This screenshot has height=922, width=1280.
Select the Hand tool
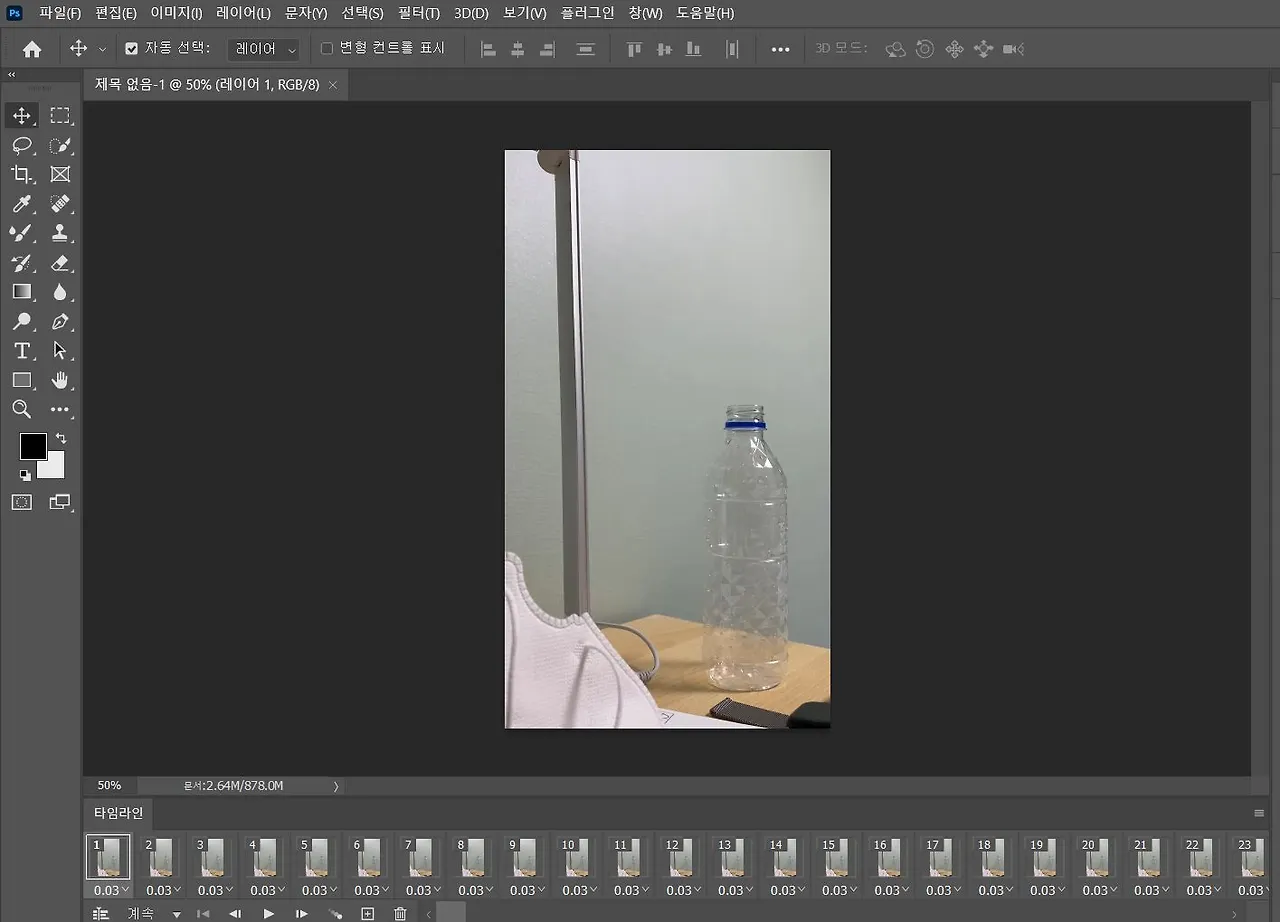(x=60, y=380)
